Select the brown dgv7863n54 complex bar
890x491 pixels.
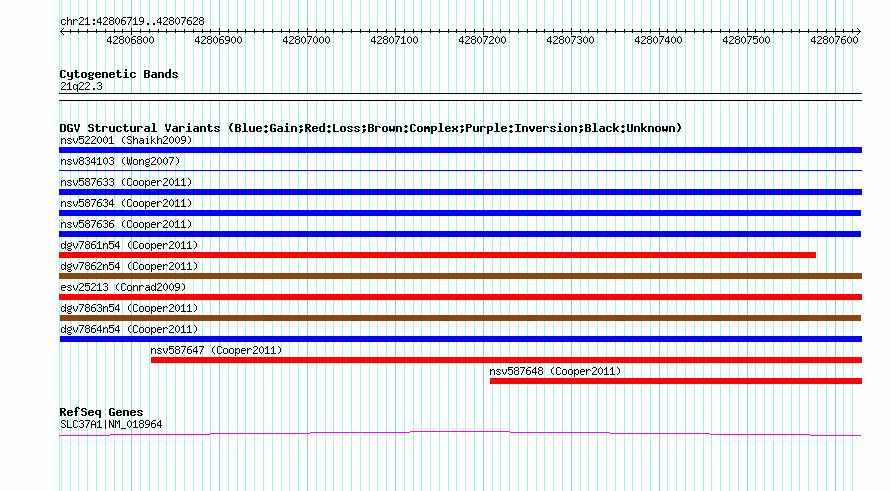(x=460, y=318)
